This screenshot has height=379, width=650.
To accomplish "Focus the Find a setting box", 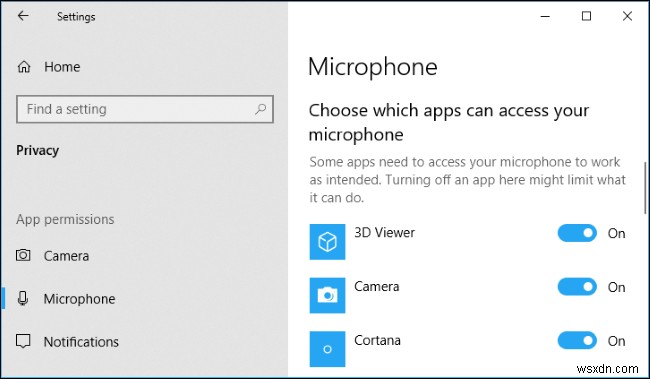I will pyautogui.click(x=145, y=109).
